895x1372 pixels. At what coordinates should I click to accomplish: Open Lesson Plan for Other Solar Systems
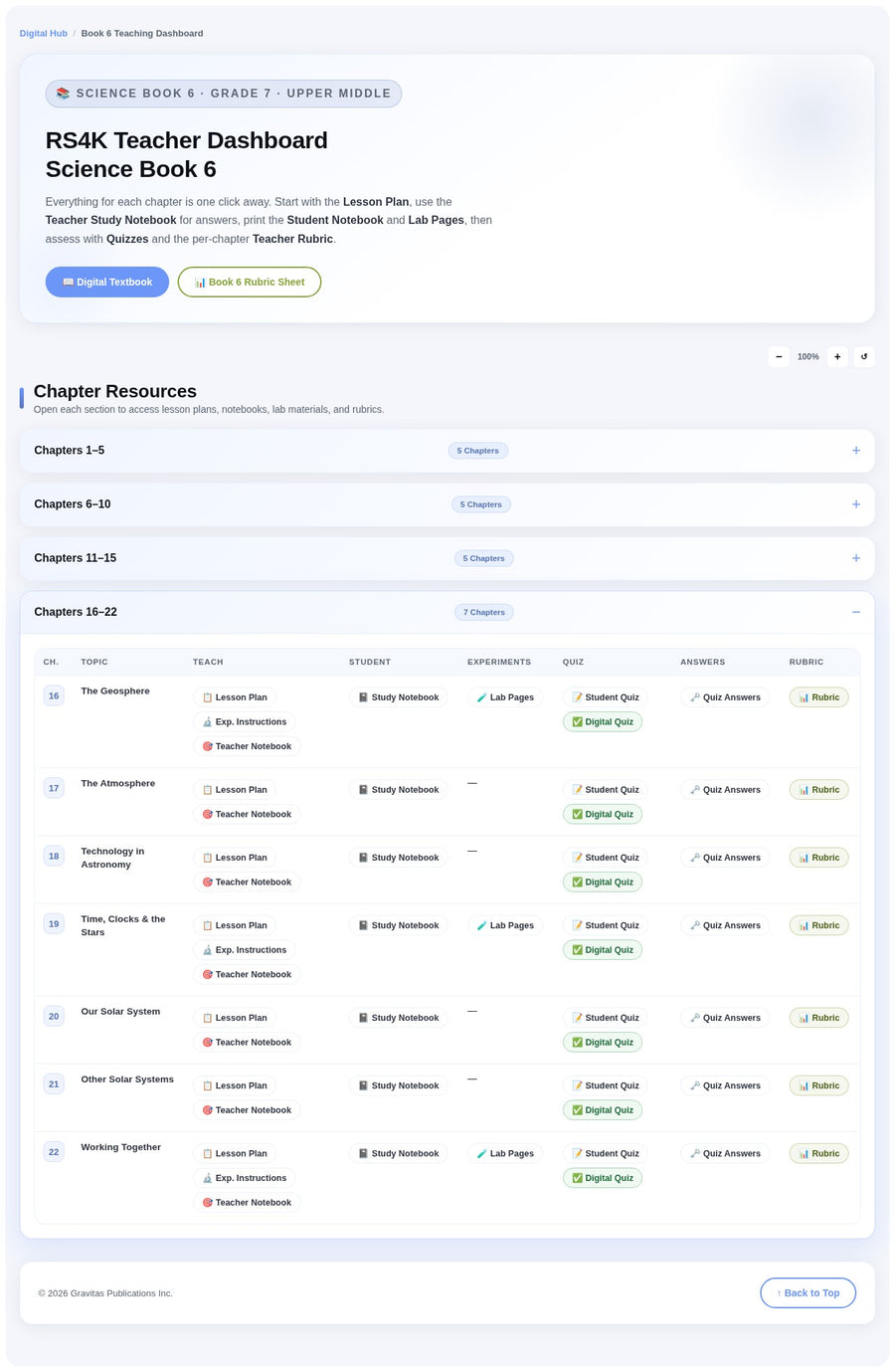point(235,1085)
